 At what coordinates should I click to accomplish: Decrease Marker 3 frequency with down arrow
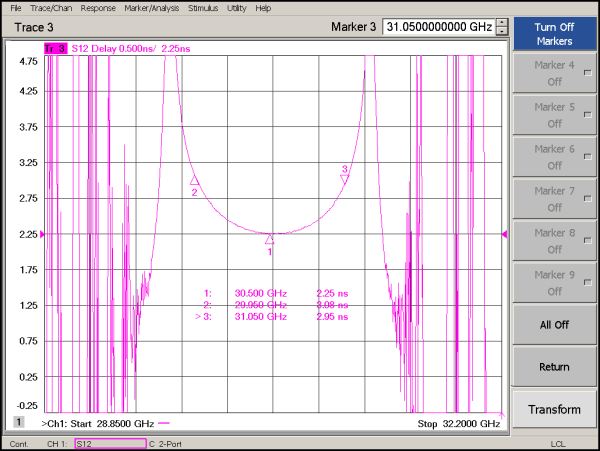(502, 31)
